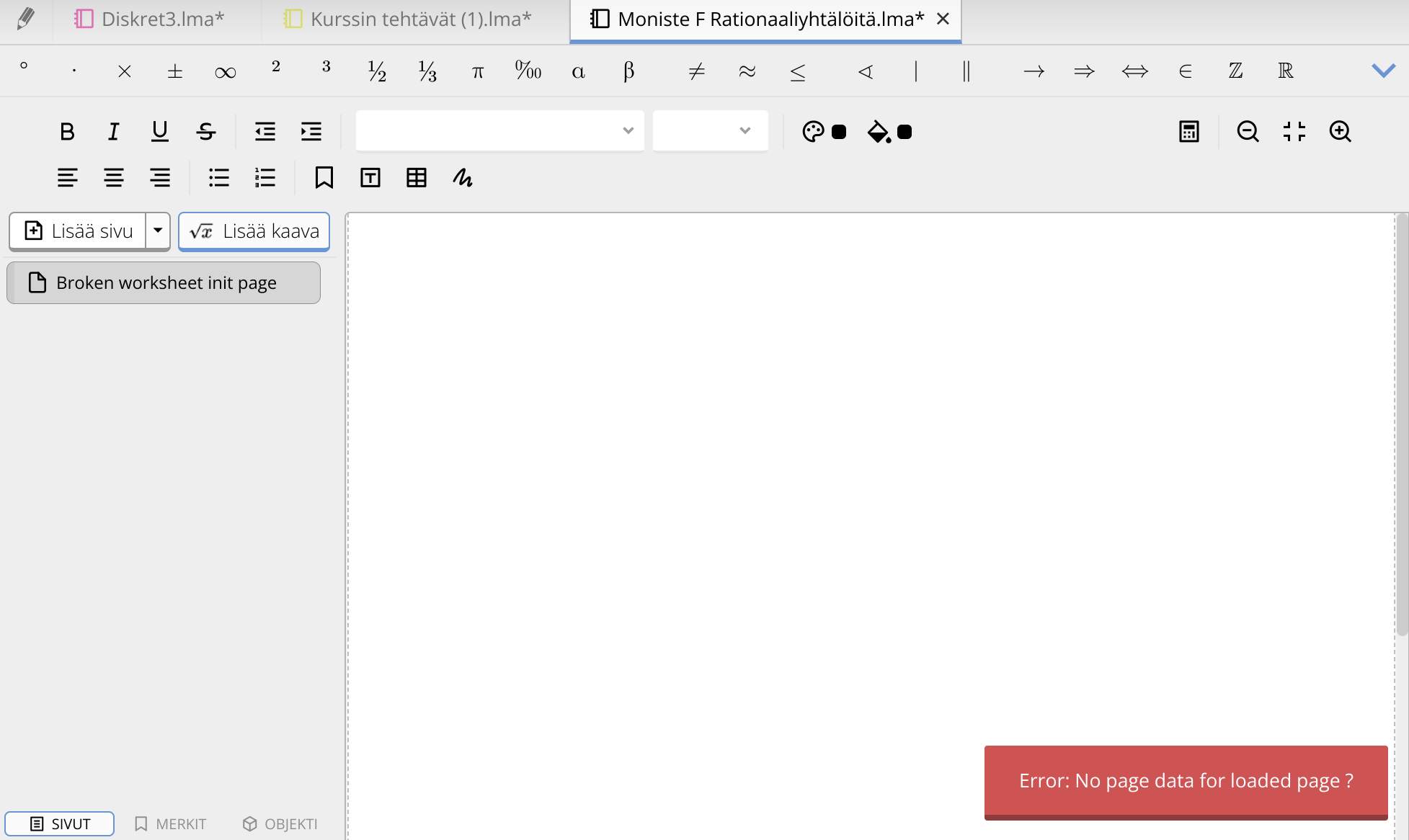Zoom in the page view
The height and width of the screenshot is (840, 1409).
[1341, 132]
